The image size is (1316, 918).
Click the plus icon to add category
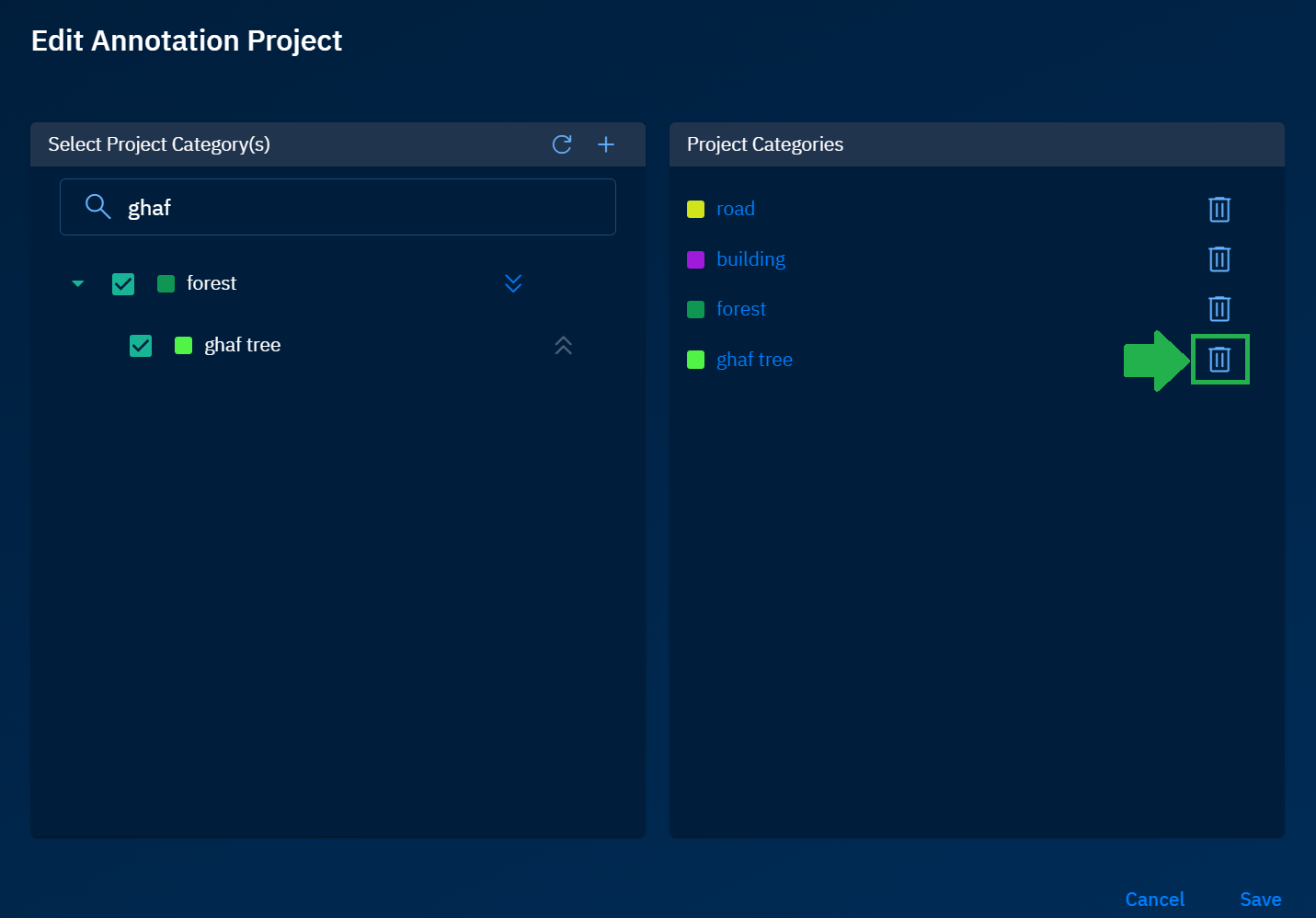tap(606, 144)
